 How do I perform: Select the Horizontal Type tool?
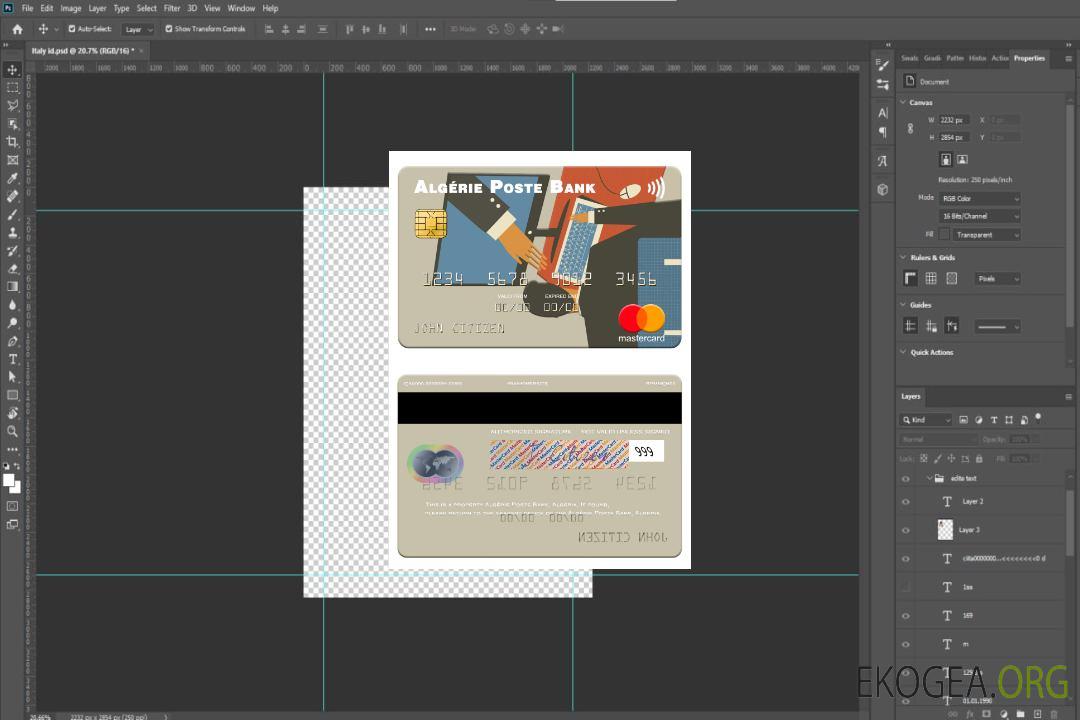[12, 359]
